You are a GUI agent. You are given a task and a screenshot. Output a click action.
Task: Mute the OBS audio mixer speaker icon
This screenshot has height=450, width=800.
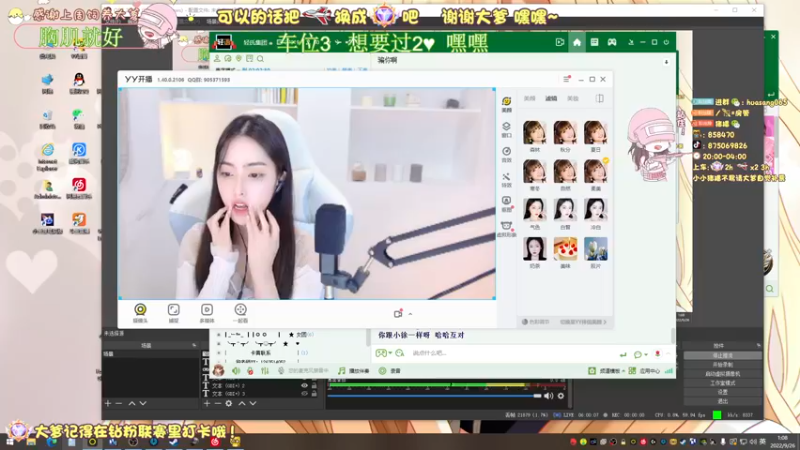click(x=548, y=395)
